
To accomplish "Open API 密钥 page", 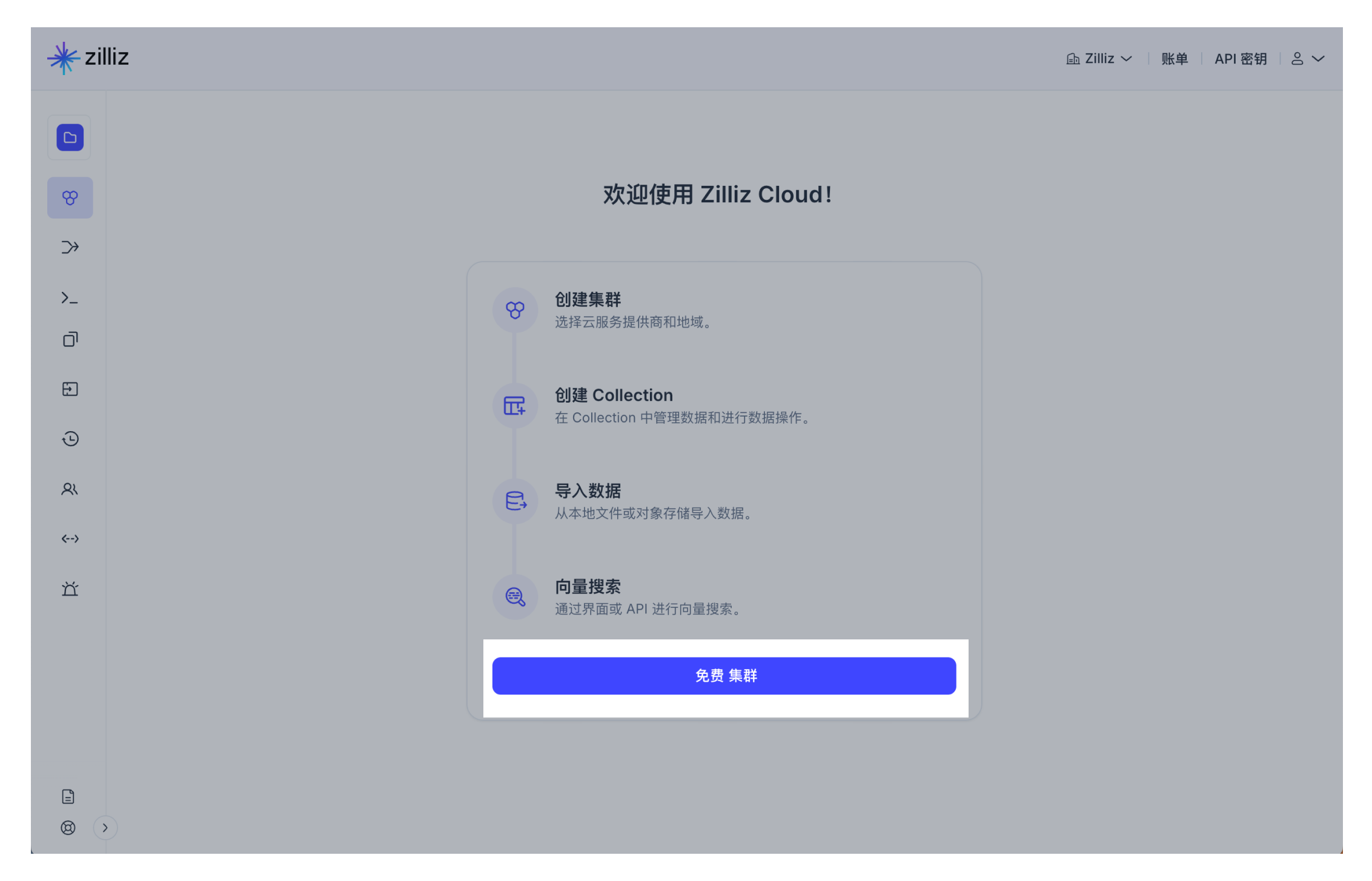I will point(1240,59).
